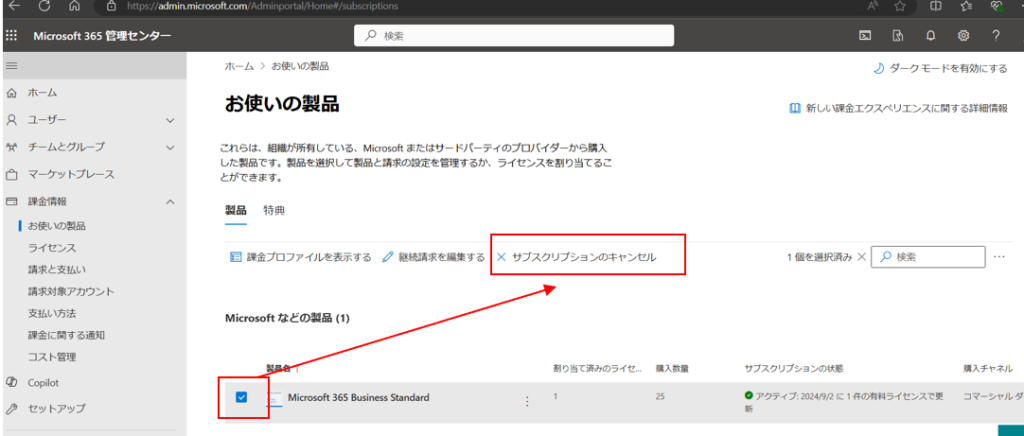
Task: Click the purchased quantity value 25
Action: [x=661, y=396]
